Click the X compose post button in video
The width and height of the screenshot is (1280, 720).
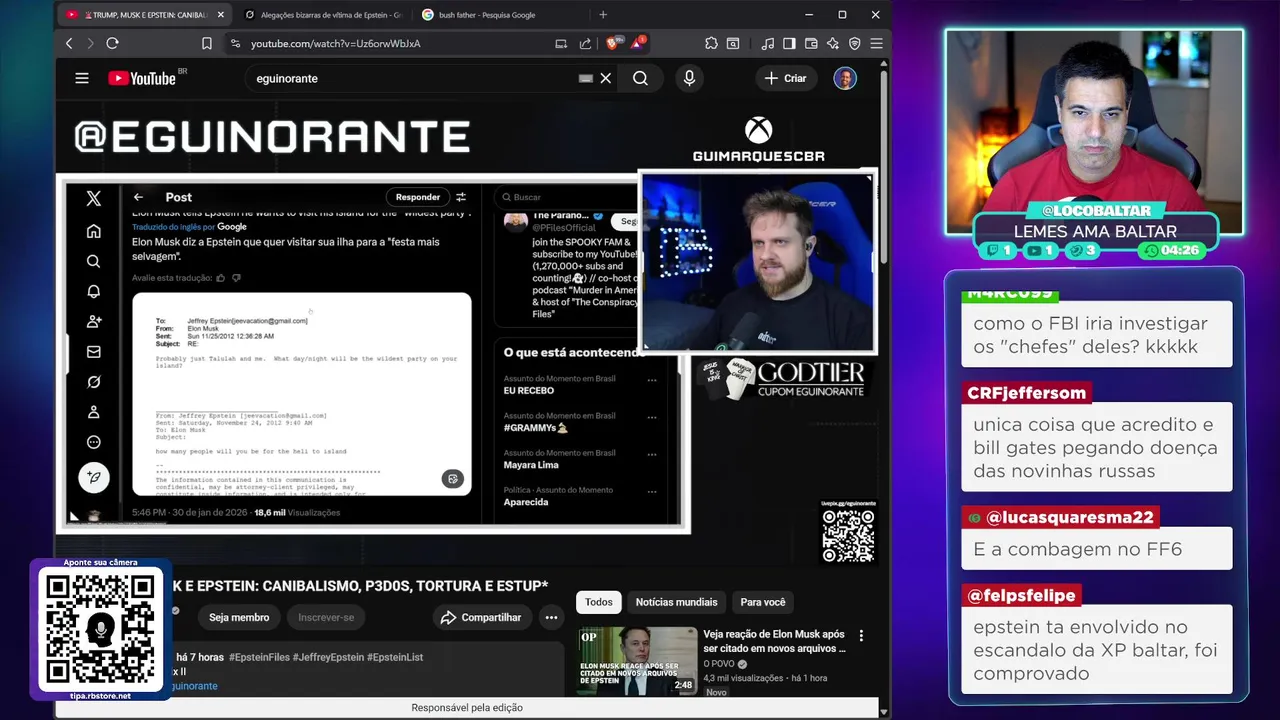point(93,477)
